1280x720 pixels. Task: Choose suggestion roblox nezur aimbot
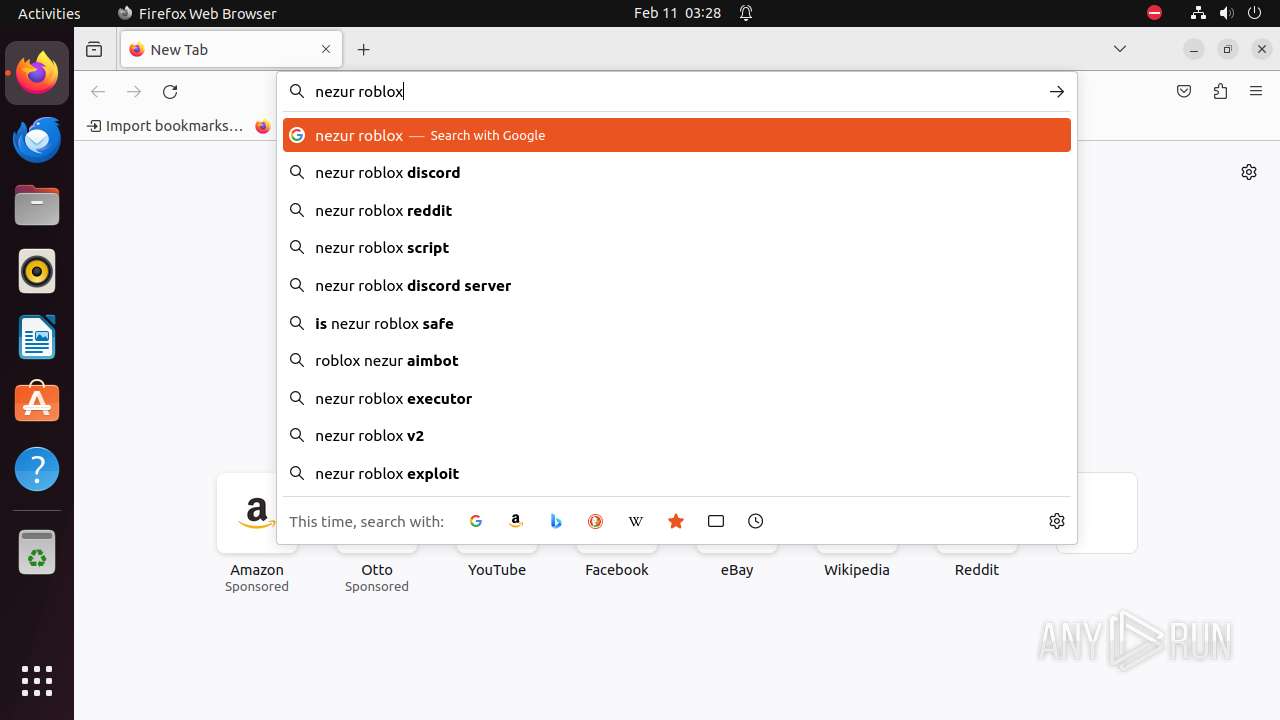(677, 361)
